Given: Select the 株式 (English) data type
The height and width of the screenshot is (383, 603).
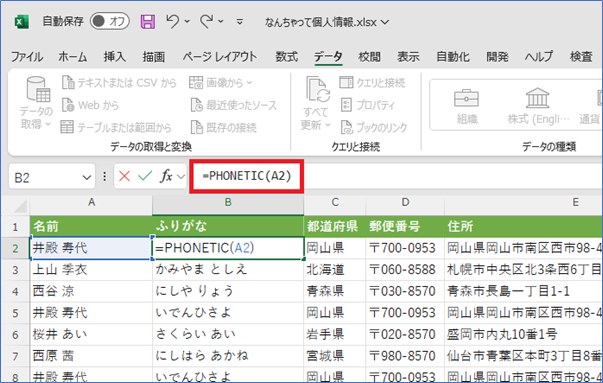Looking at the screenshot, I should coord(538,106).
